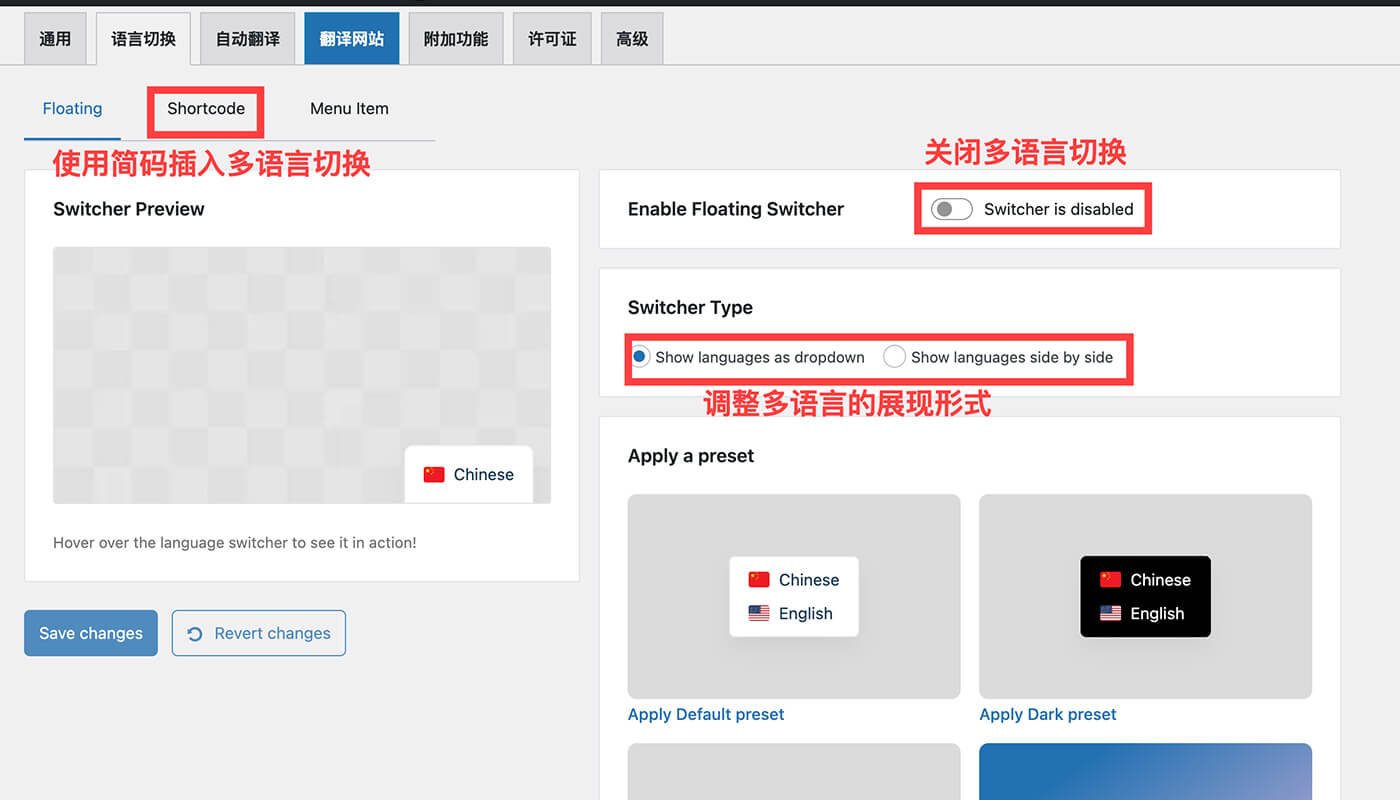The image size is (1400, 800).
Task: Open the Chinese language switcher dropdown in preview
Action: pos(468,473)
